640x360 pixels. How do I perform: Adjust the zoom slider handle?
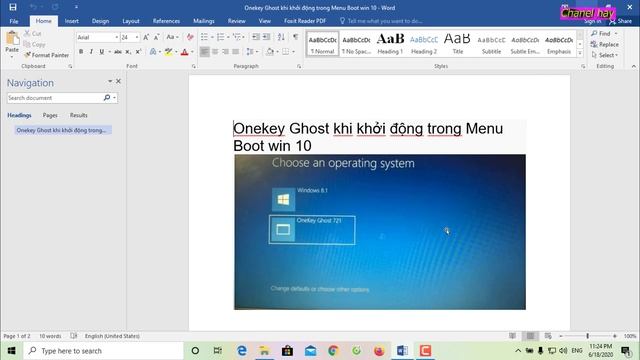pos(587,336)
